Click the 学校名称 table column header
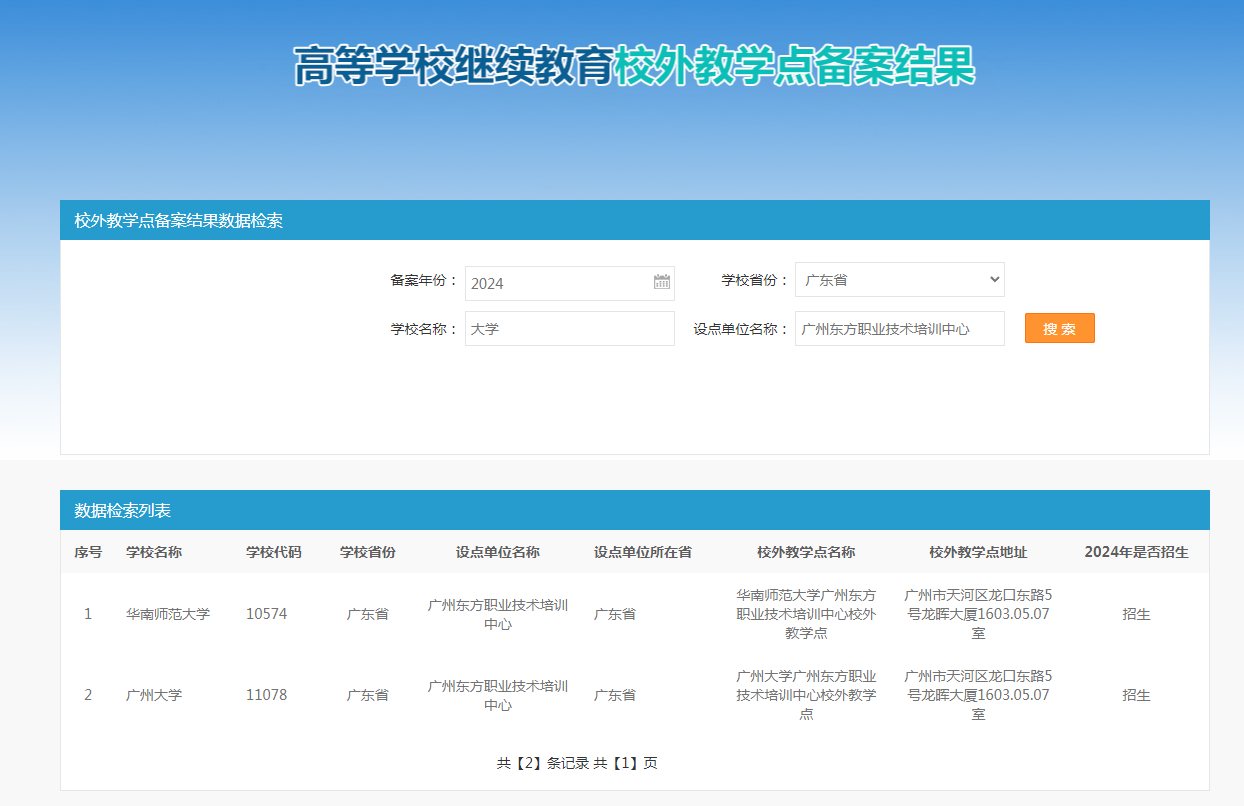This screenshot has width=1244, height=806. coord(154,552)
